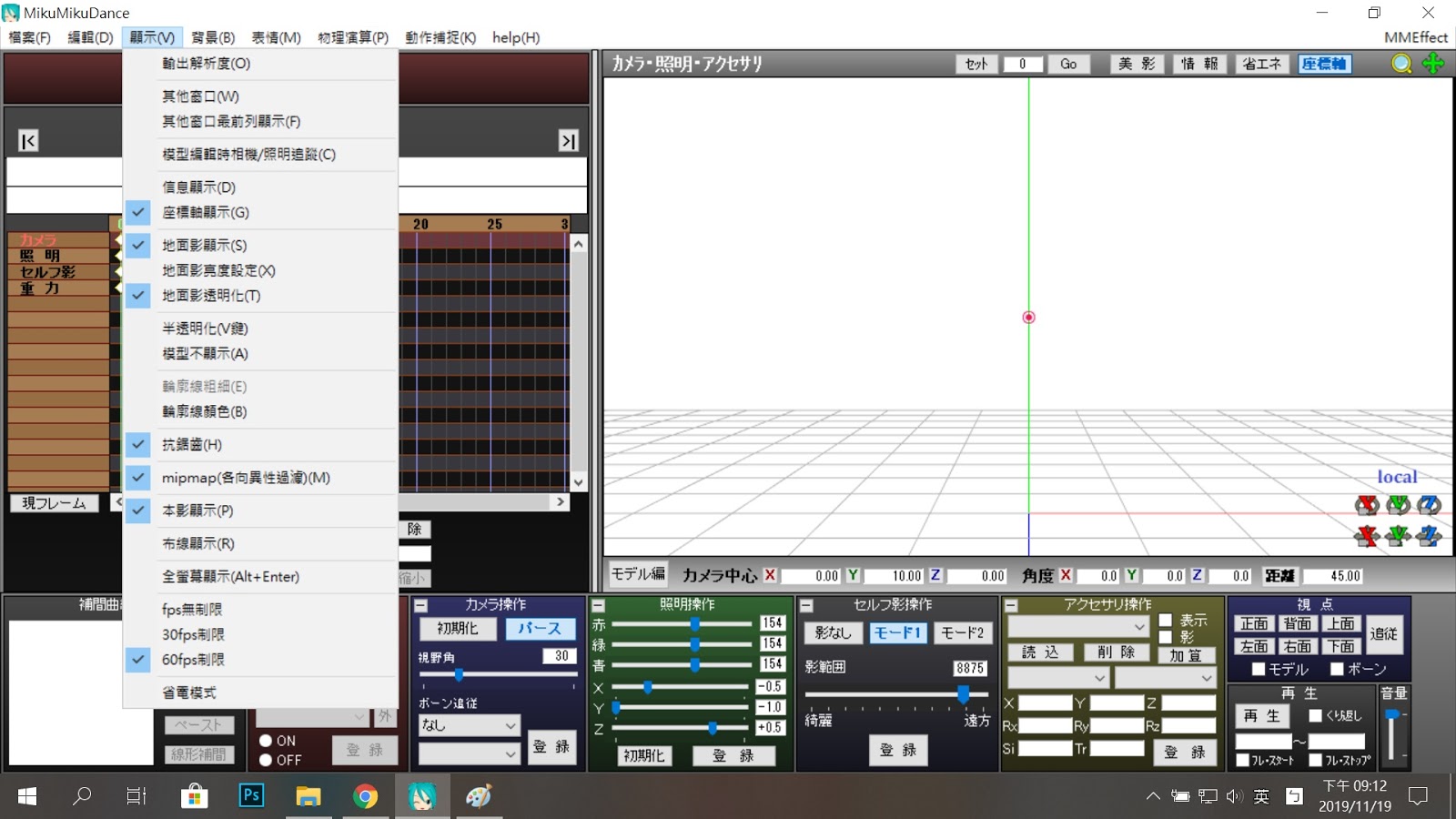Toggle the フレ・ストップ checkbox
Screen dimensions: 1456x819
[x=1315, y=760]
